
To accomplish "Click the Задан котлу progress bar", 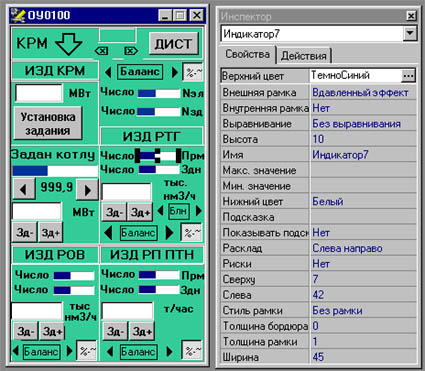I will pyautogui.click(x=55, y=171).
